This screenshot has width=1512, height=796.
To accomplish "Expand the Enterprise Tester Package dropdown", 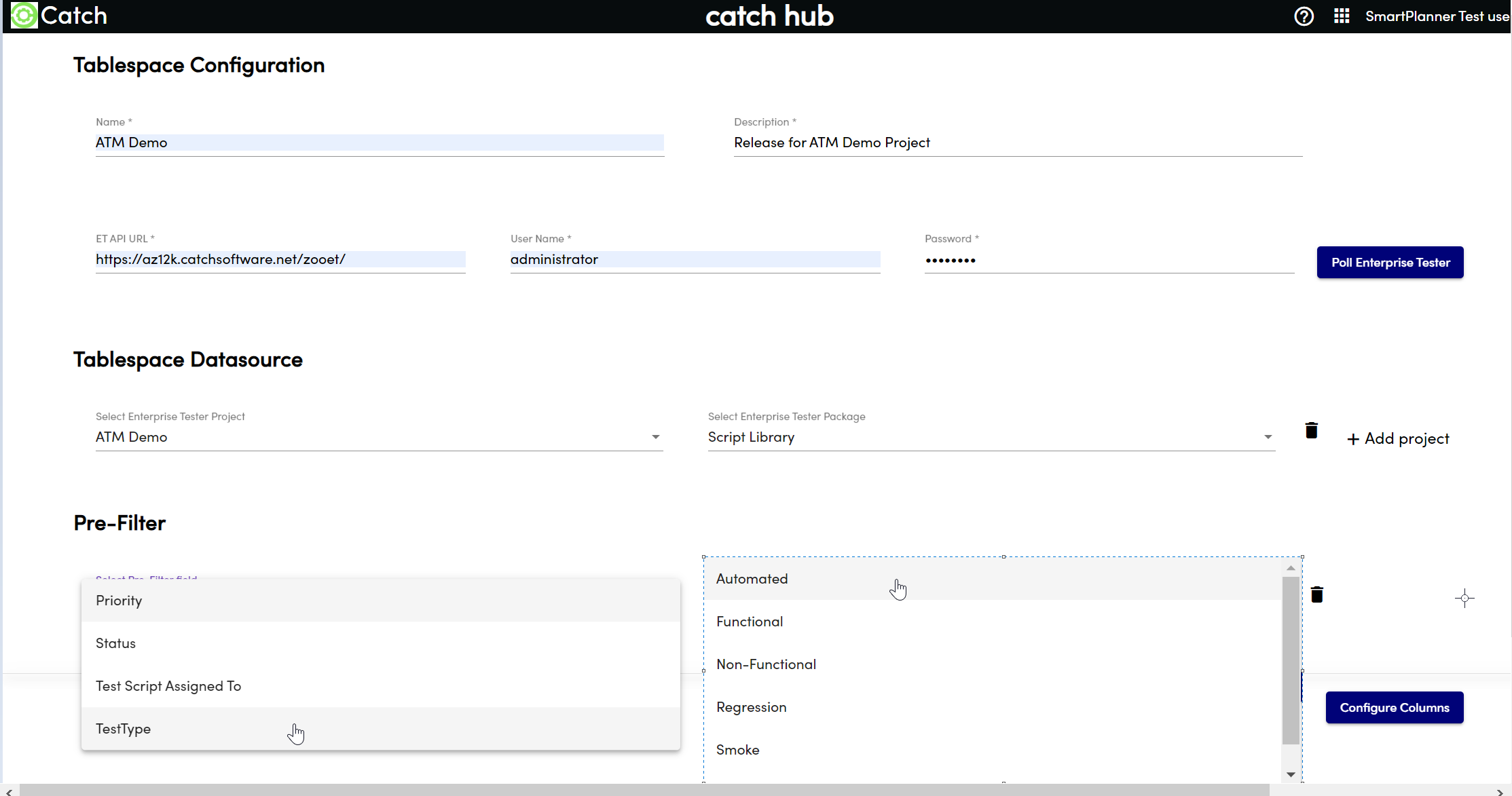I will click(1268, 437).
